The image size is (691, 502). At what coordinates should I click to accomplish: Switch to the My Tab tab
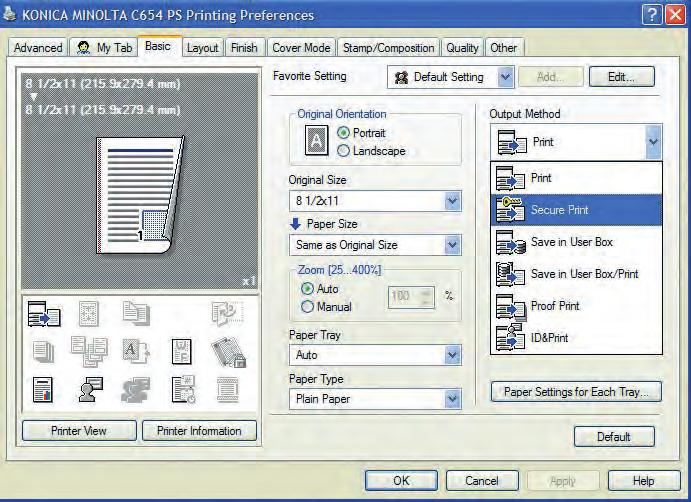pos(104,48)
